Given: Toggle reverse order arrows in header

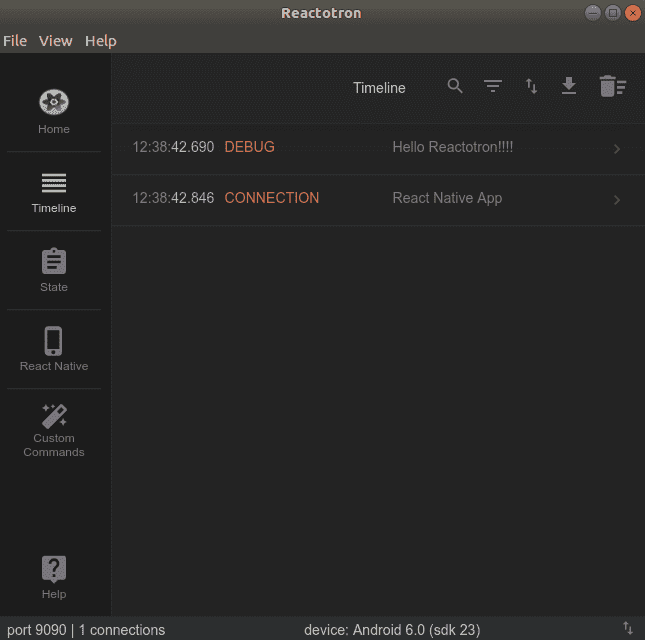Looking at the screenshot, I should pyautogui.click(x=532, y=87).
